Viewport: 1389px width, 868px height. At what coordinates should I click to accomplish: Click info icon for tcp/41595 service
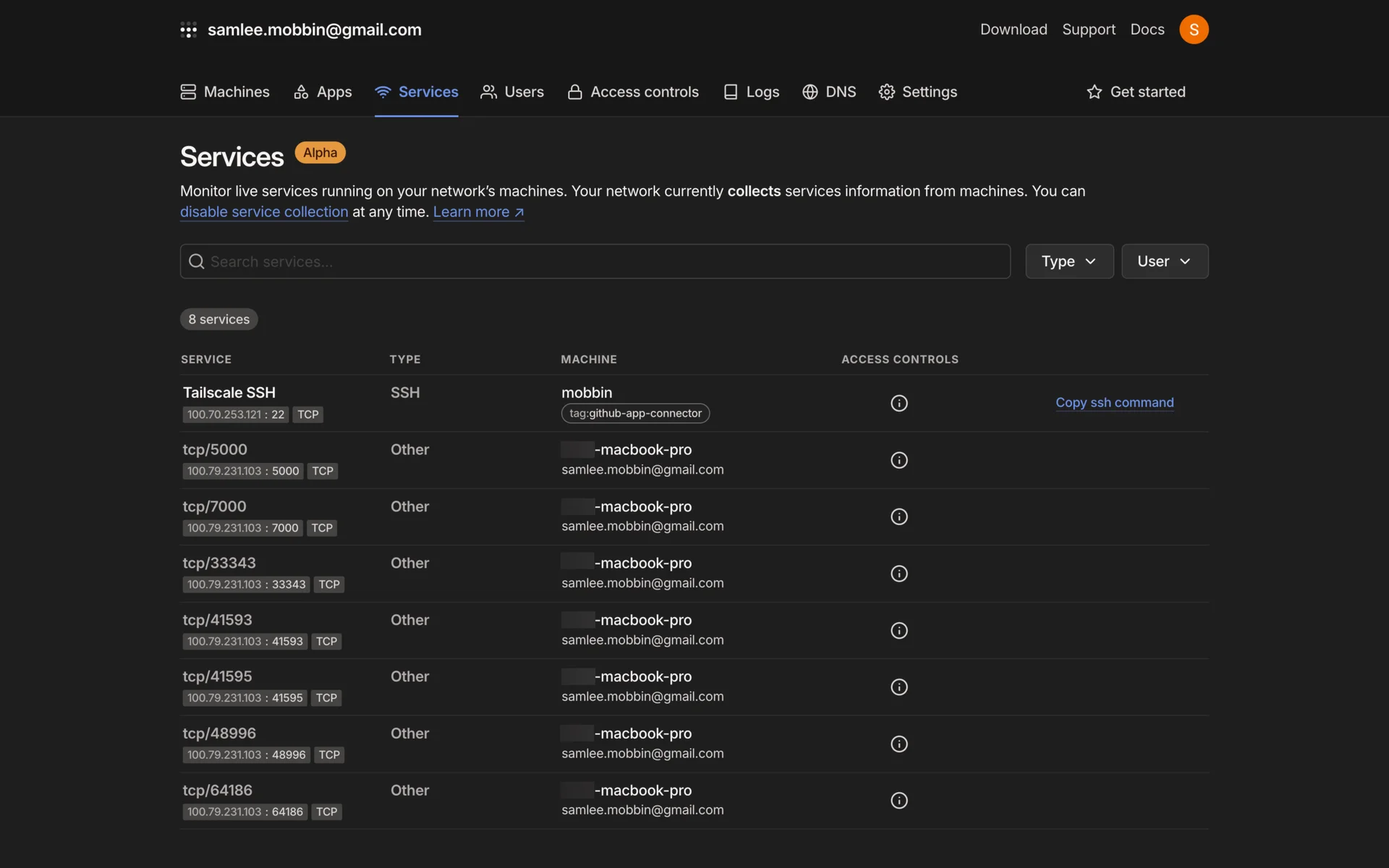click(899, 687)
